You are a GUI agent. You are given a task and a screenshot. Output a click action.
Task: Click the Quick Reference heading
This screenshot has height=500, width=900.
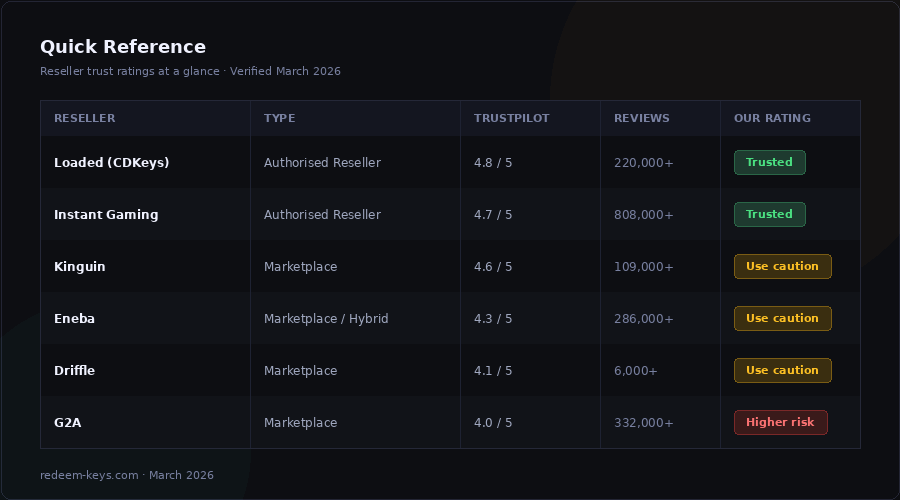123,47
